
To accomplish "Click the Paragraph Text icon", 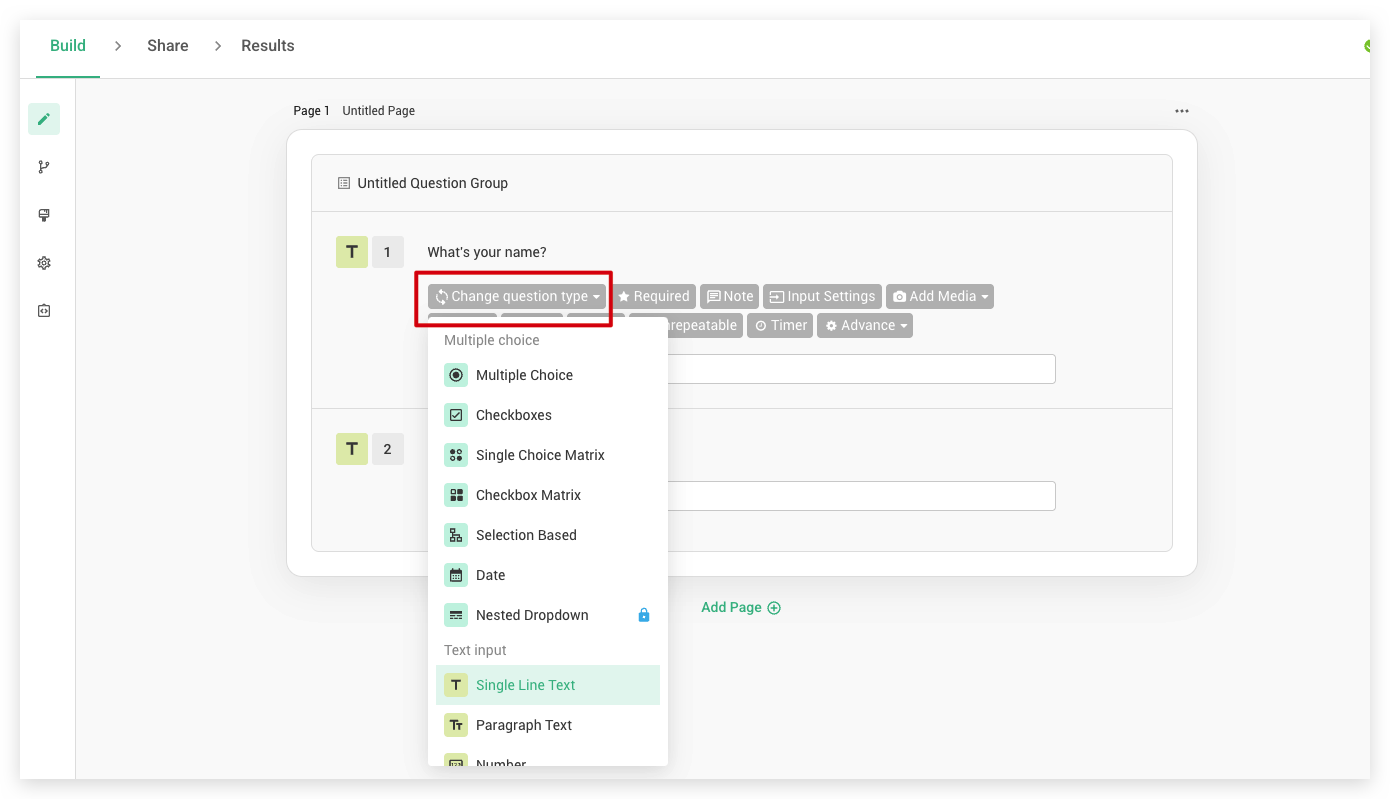I will click(456, 725).
